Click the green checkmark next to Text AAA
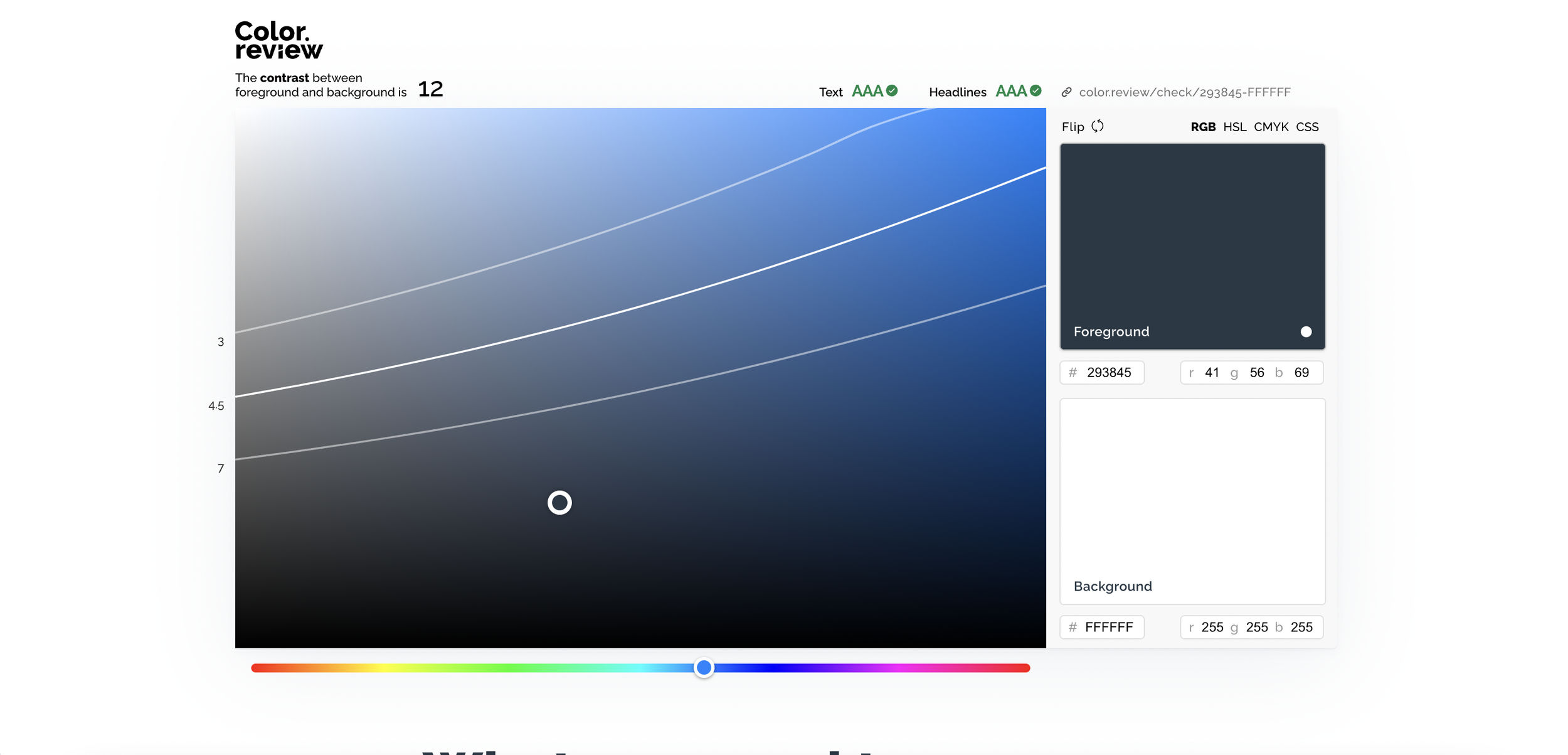 point(892,91)
